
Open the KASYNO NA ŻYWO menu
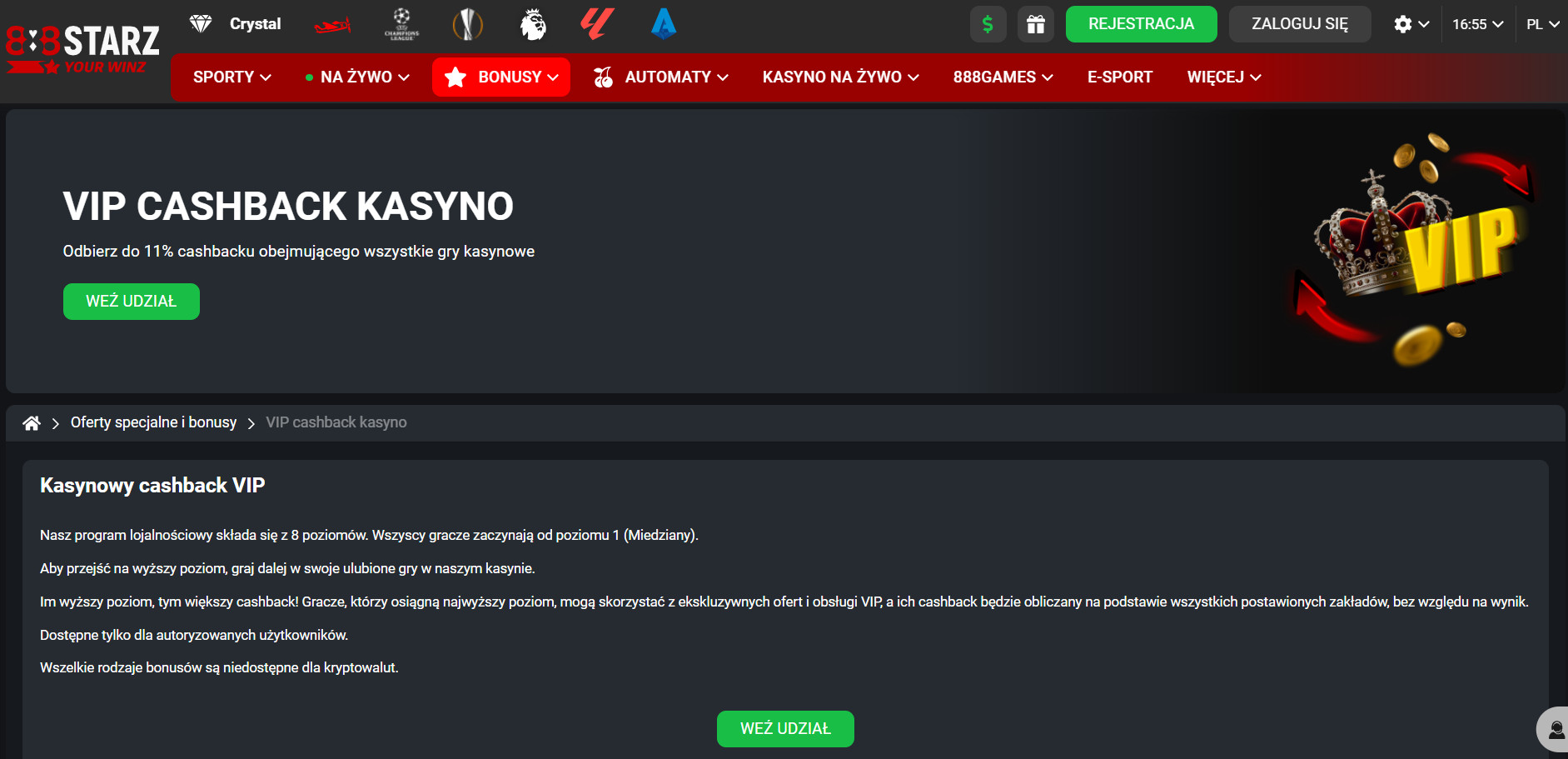[841, 77]
